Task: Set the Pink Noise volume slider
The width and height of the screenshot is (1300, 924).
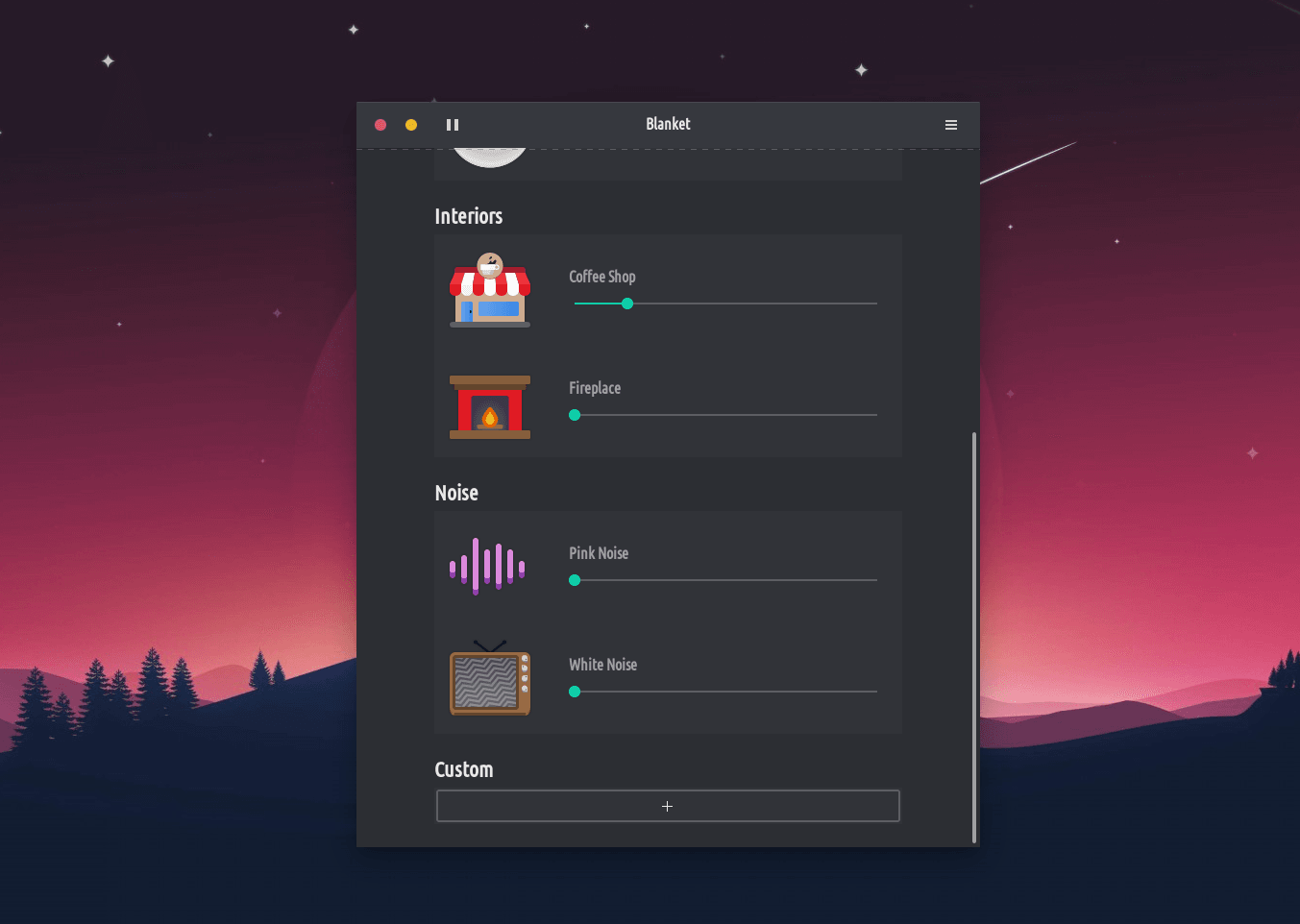Action: [x=725, y=580]
